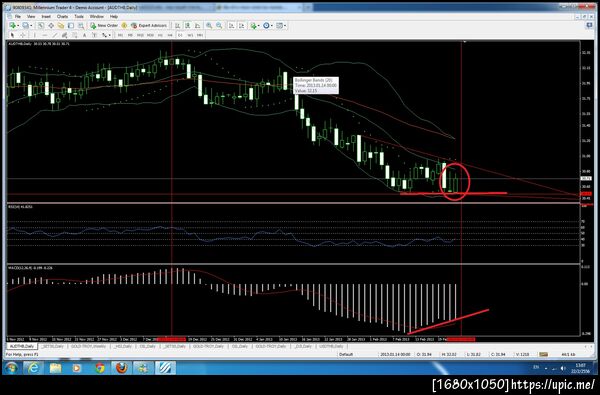
Task: Launch MetaEditor via the yellow icon
Action: 124,25
